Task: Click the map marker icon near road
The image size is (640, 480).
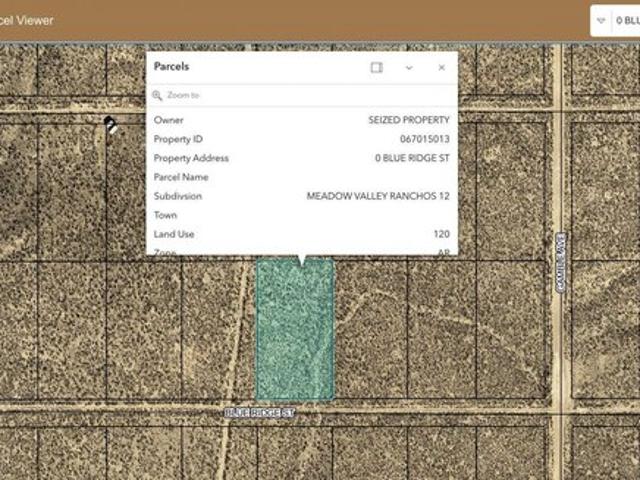Action: click(x=110, y=124)
